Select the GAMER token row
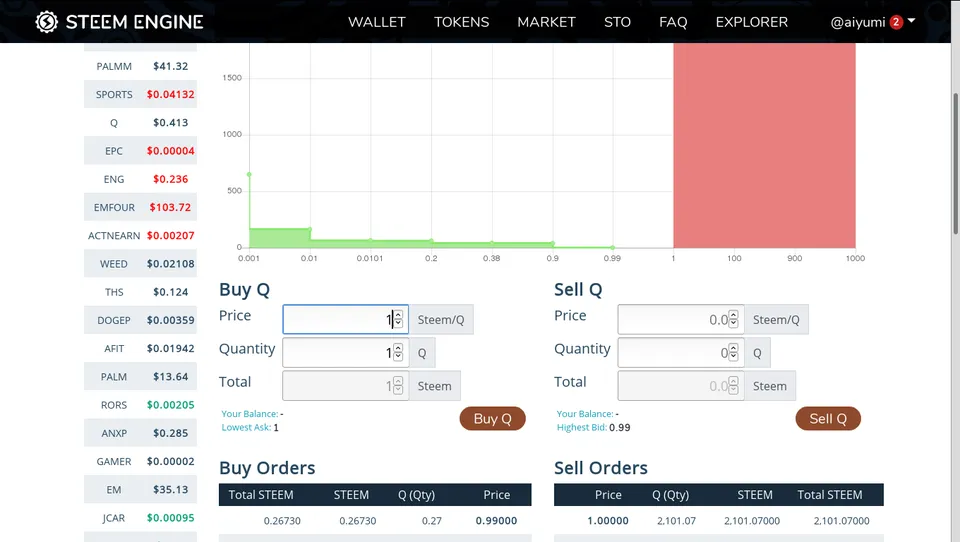Image resolution: width=960 pixels, height=542 pixels. (x=140, y=461)
